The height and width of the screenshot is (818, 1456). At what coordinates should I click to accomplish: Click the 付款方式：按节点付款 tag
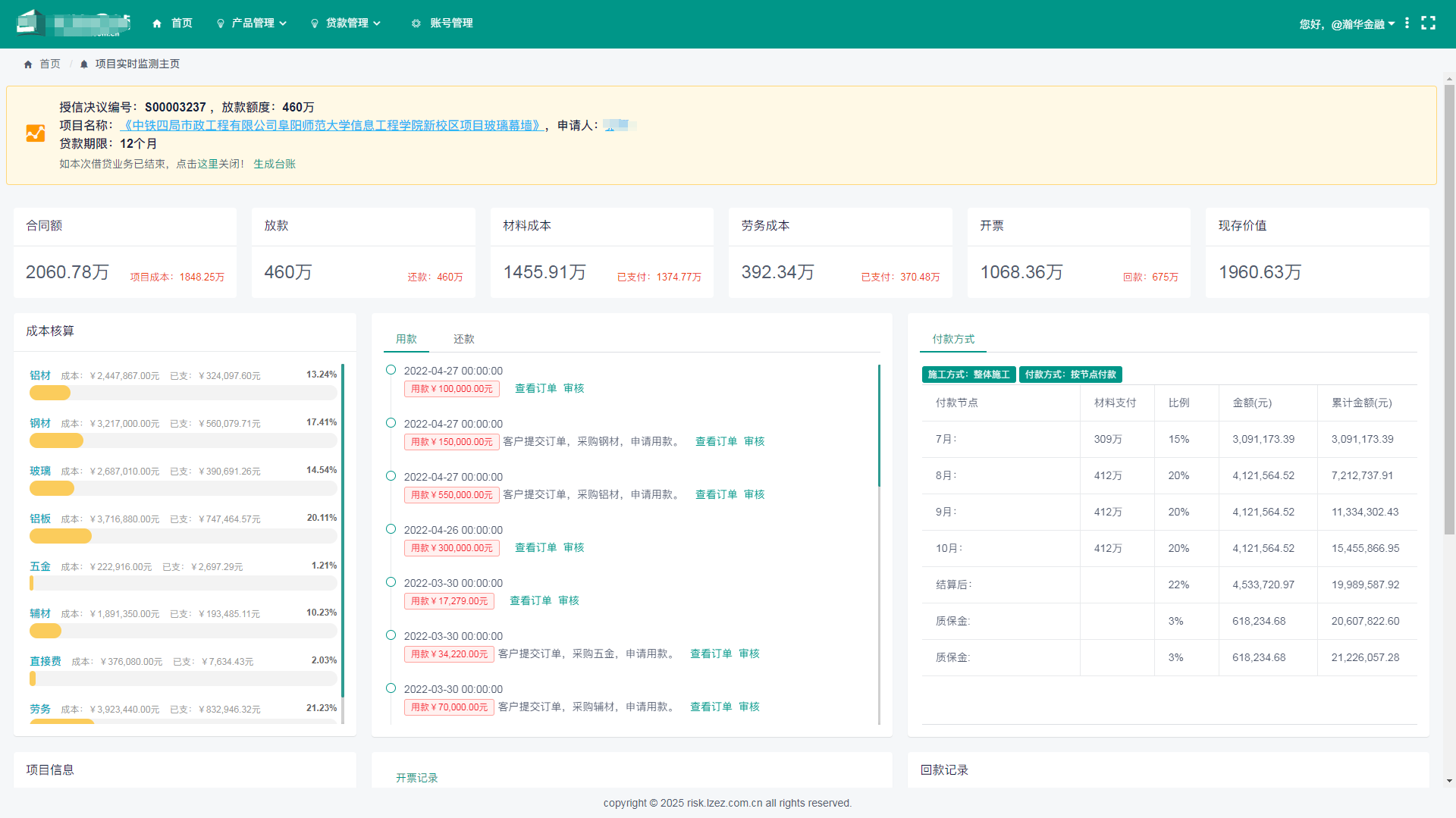1070,375
